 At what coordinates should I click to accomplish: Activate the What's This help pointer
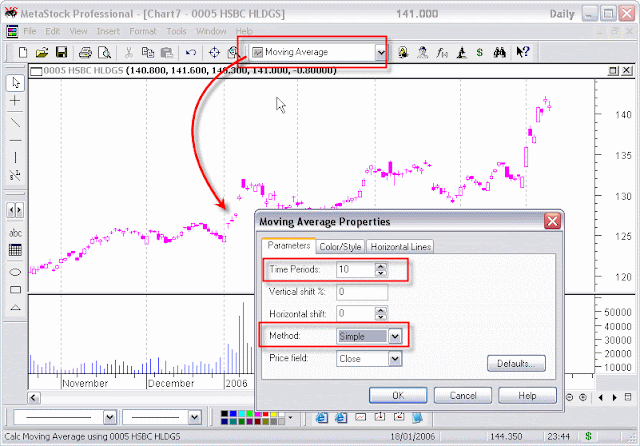point(523,52)
